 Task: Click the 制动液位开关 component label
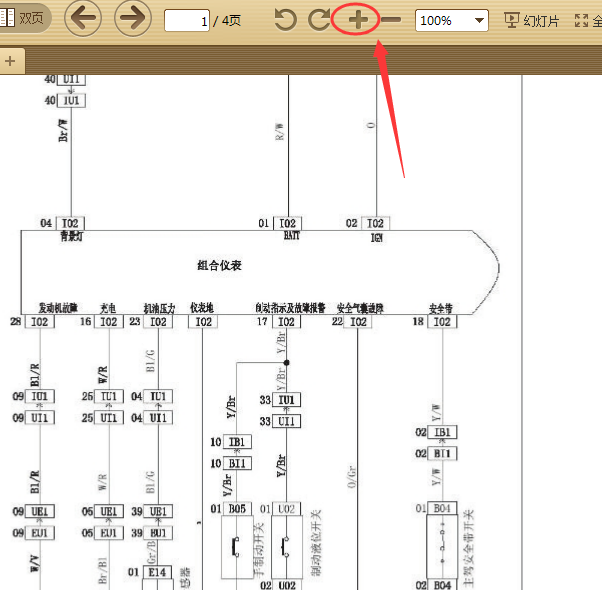316,543
